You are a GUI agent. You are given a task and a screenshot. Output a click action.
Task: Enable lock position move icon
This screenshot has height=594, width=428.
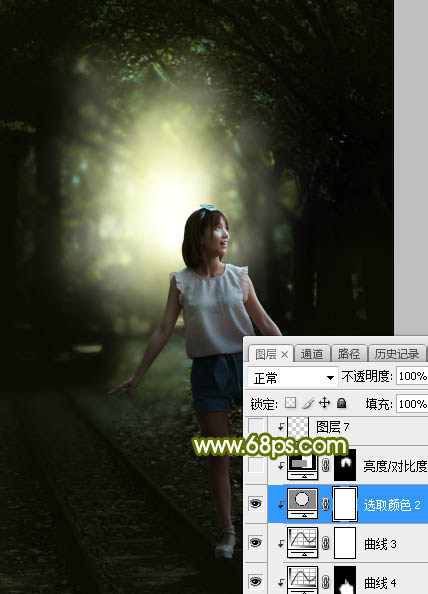click(x=325, y=403)
